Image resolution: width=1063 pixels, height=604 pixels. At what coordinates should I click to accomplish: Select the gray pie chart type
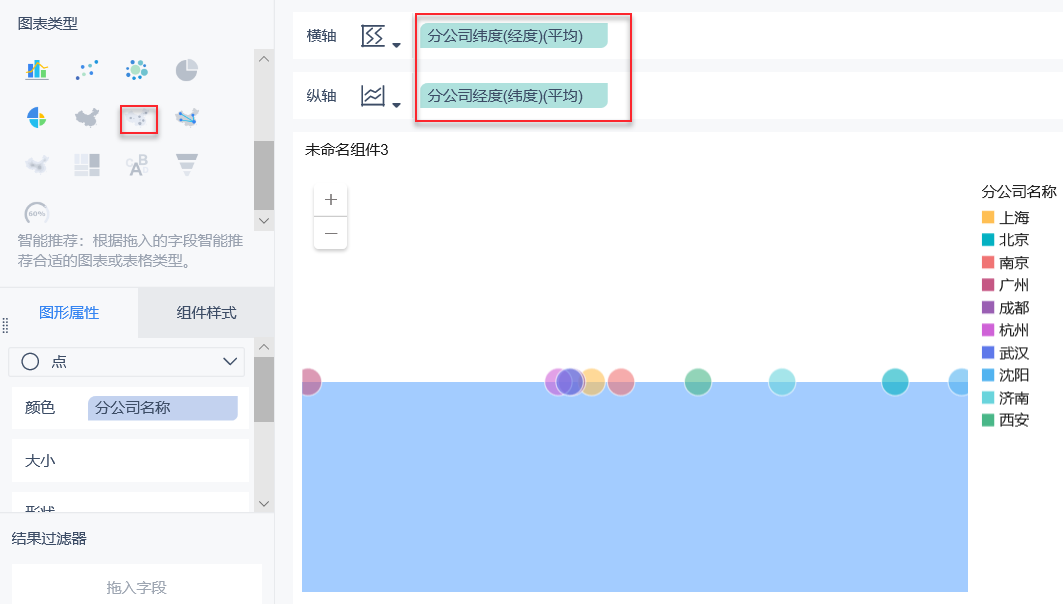[x=187, y=69]
